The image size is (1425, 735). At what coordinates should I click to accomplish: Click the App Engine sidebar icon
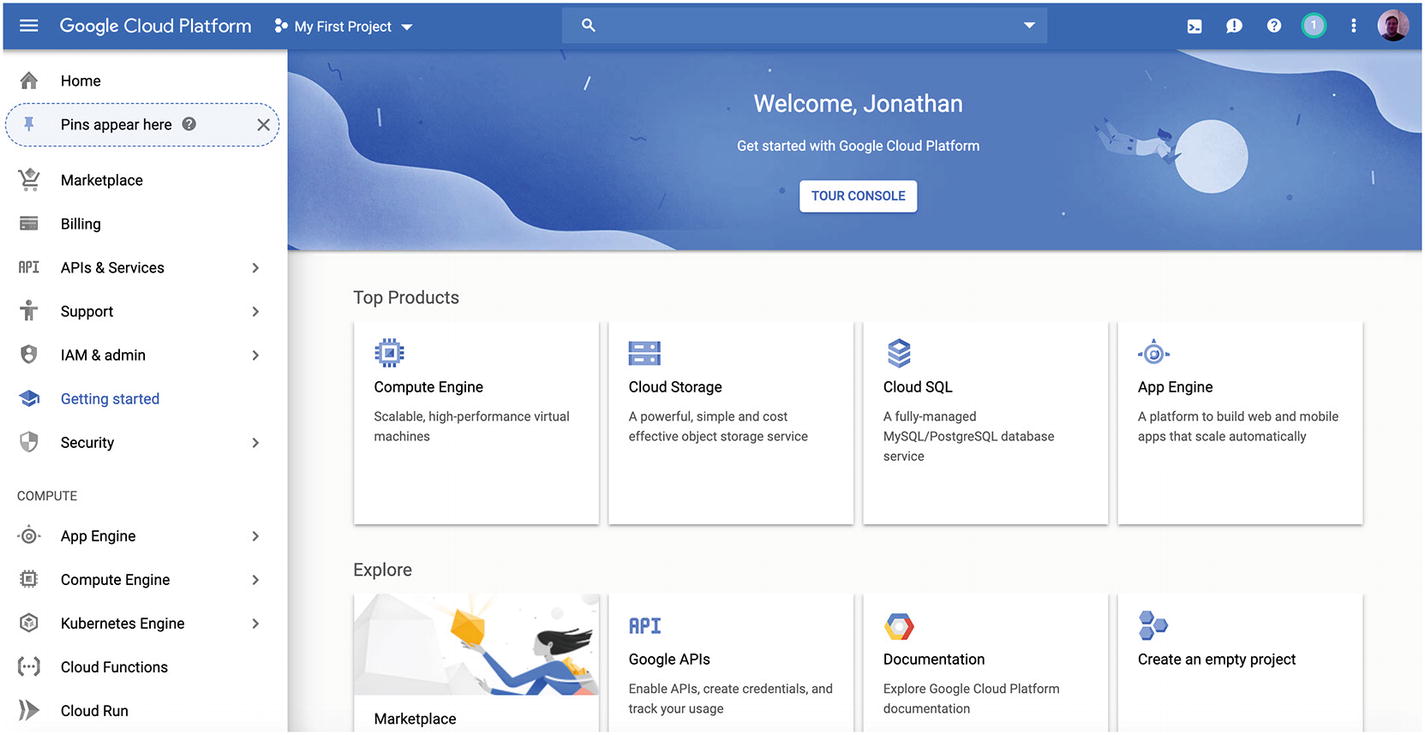[x=29, y=536]
